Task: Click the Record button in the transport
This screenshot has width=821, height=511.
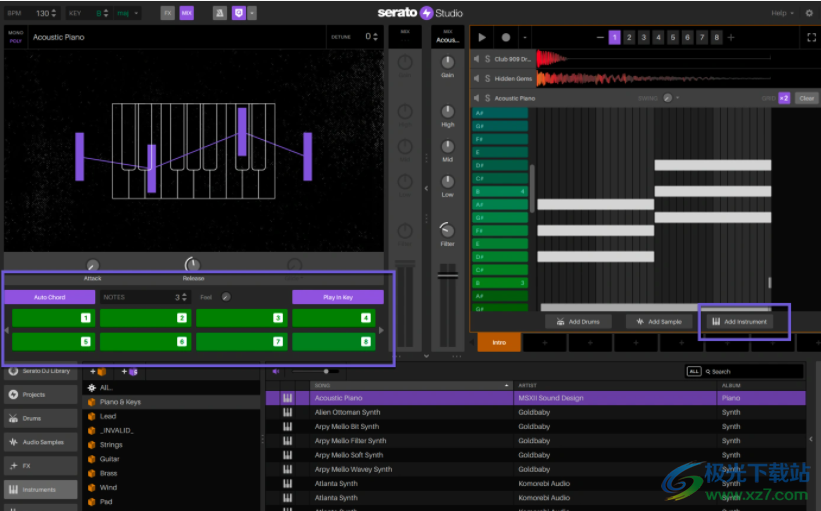Action: click(506, 37)
